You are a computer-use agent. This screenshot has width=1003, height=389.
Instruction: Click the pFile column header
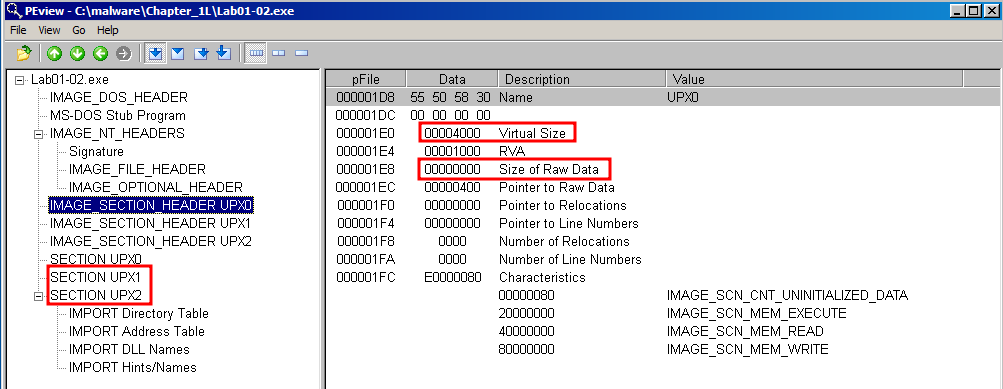366,79
